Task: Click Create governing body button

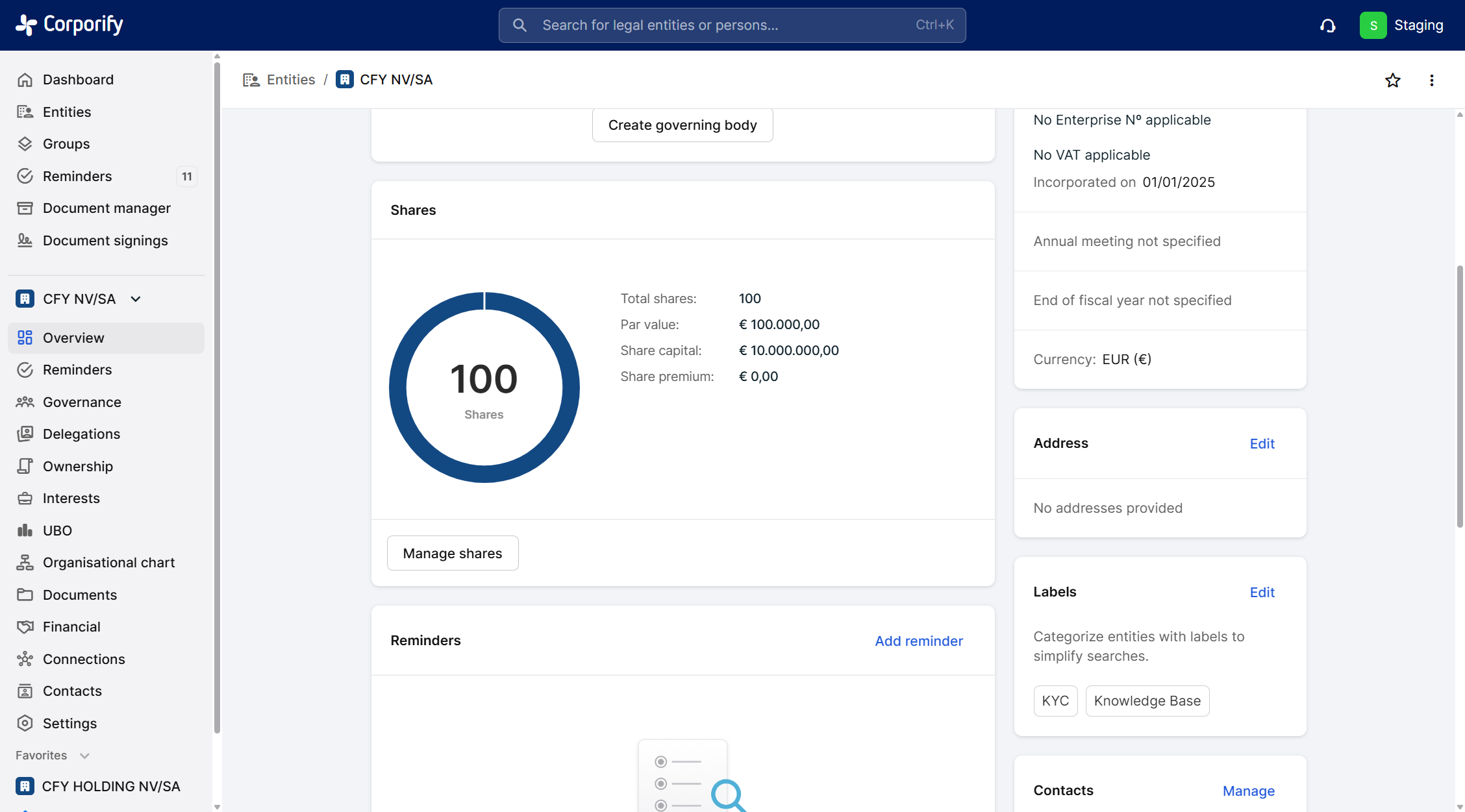Action: pyautogui.click(x=682, y=125)
